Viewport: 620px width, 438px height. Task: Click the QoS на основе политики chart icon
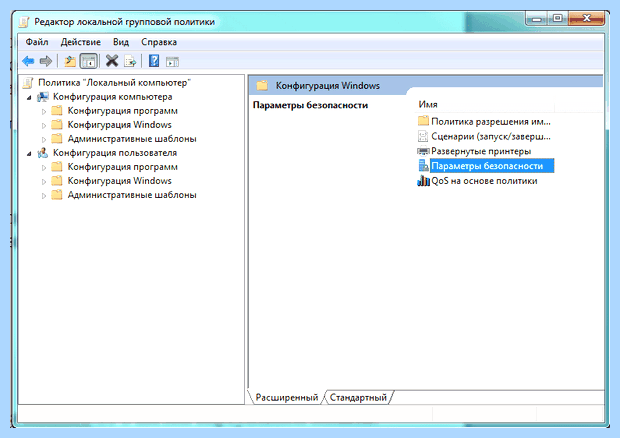coord(423,181)
